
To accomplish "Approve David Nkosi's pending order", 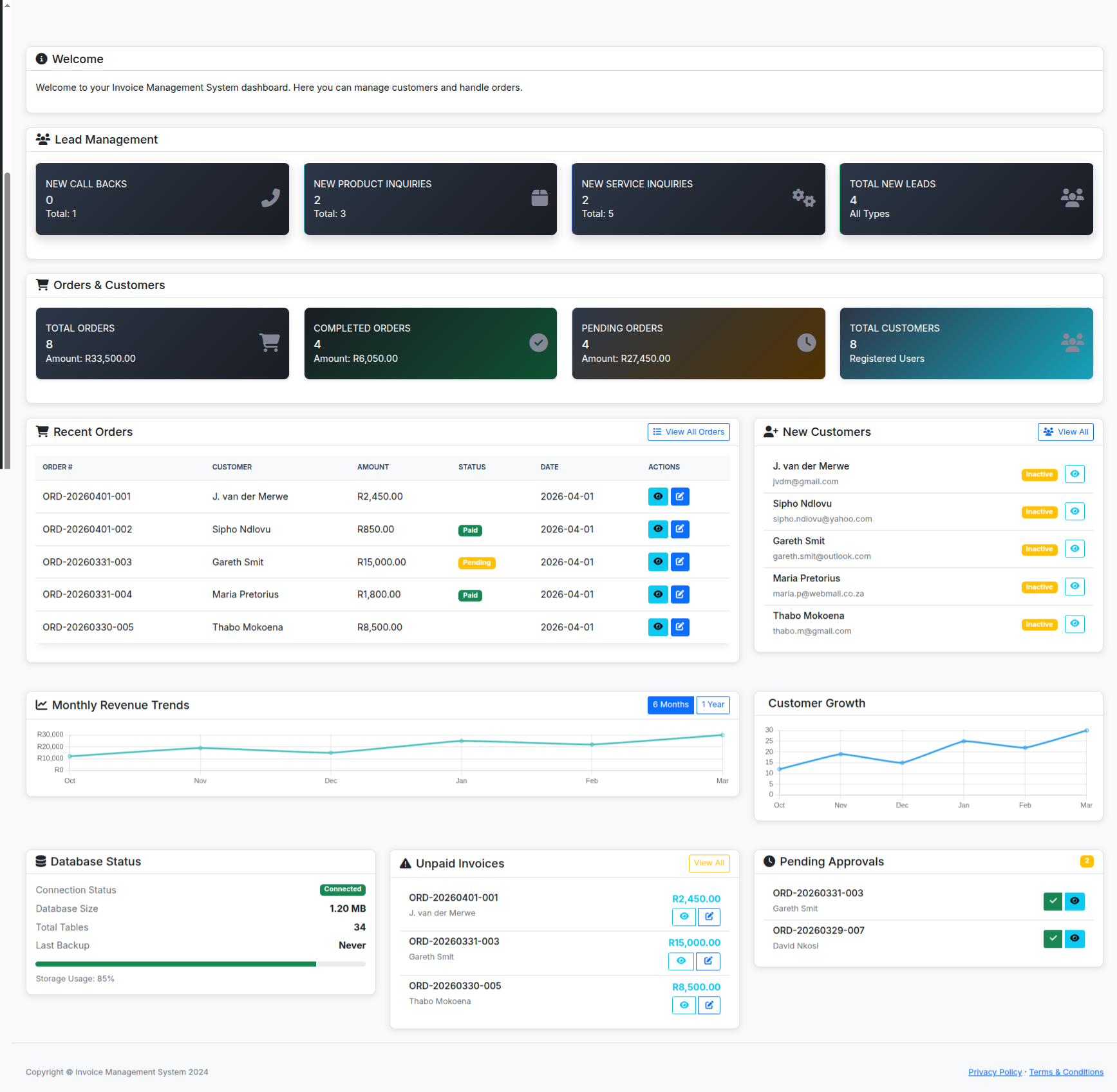I will coord(1053,939).
